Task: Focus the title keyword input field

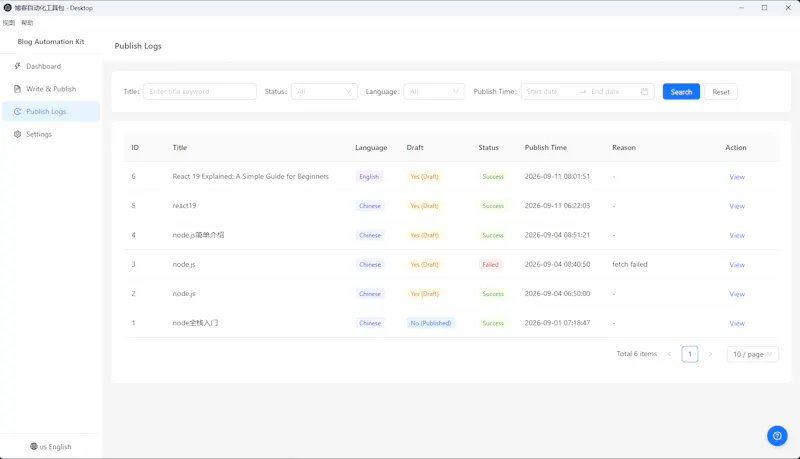Action: 200,92
